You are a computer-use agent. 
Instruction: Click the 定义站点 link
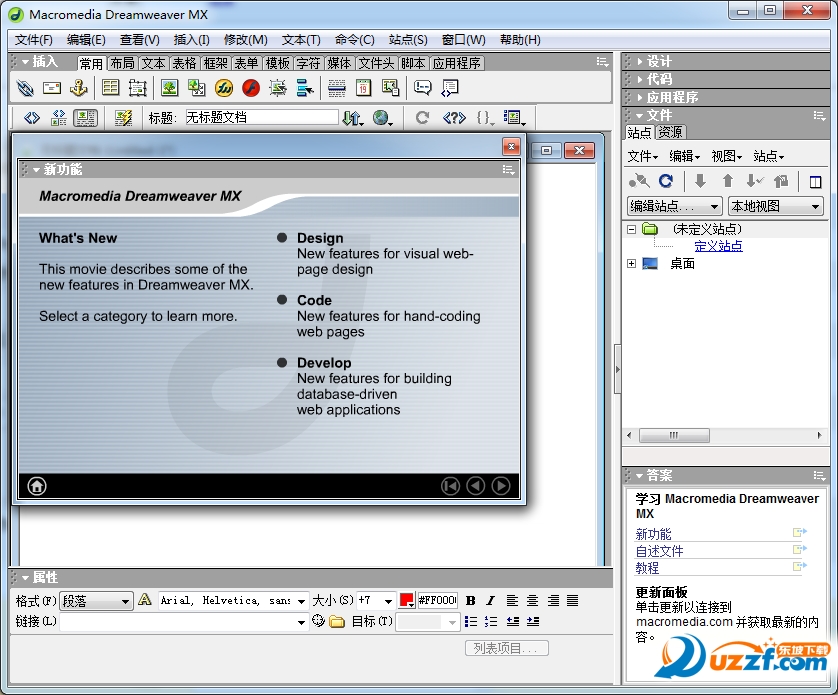[718, 246]
